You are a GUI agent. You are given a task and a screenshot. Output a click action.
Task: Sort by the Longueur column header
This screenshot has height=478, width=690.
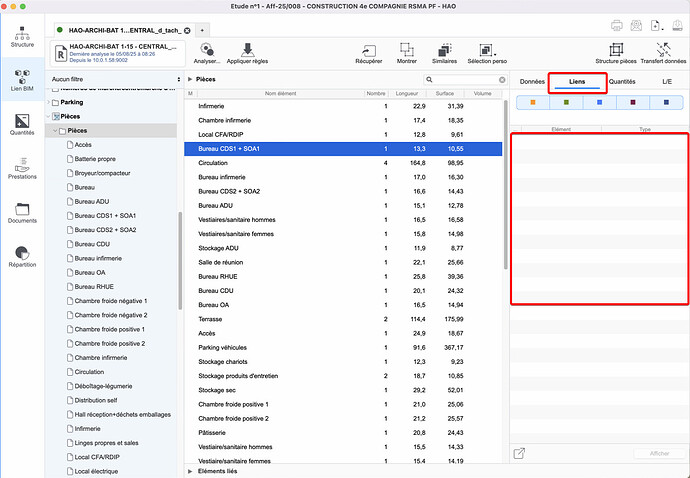click(407, 93)
